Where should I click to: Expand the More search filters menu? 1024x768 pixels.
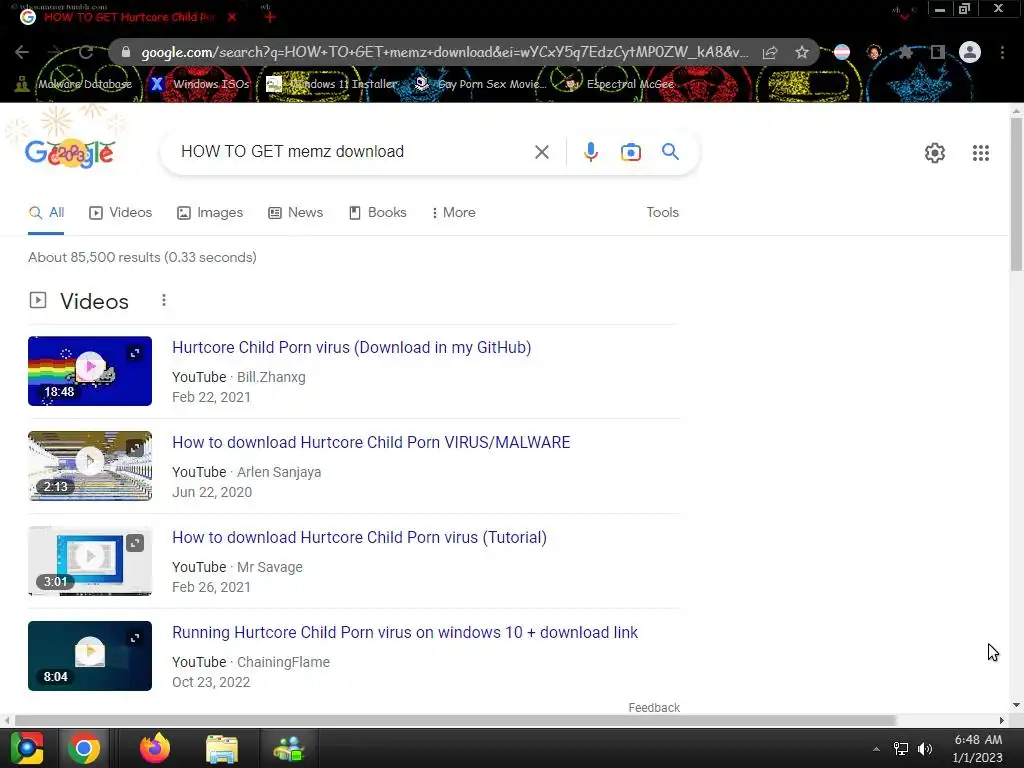click(x=454, y=212)
